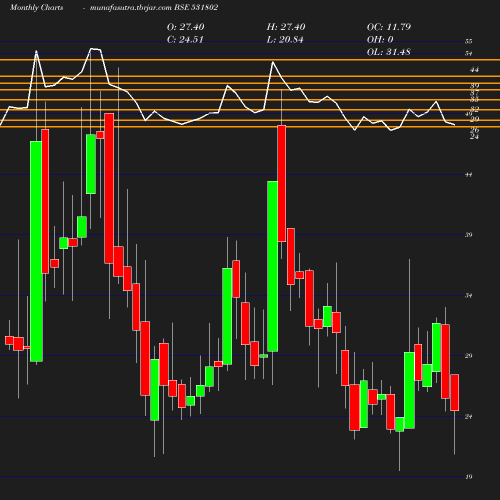Screen dimensions: 500x500
Task: Click the price axis label '34'
Action: (x=469, y=295)
